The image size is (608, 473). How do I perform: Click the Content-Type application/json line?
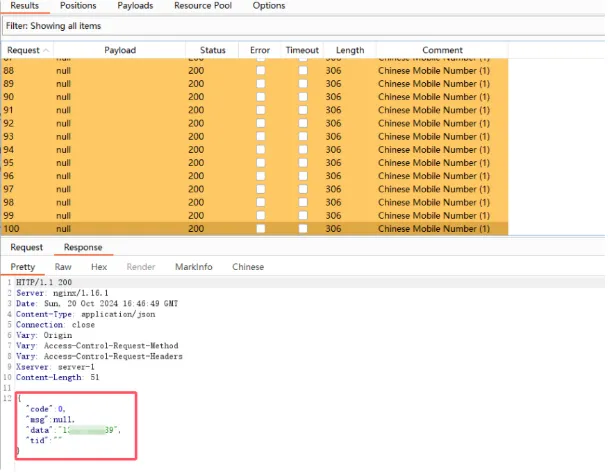pyautogui.click(x=85, y=314)
